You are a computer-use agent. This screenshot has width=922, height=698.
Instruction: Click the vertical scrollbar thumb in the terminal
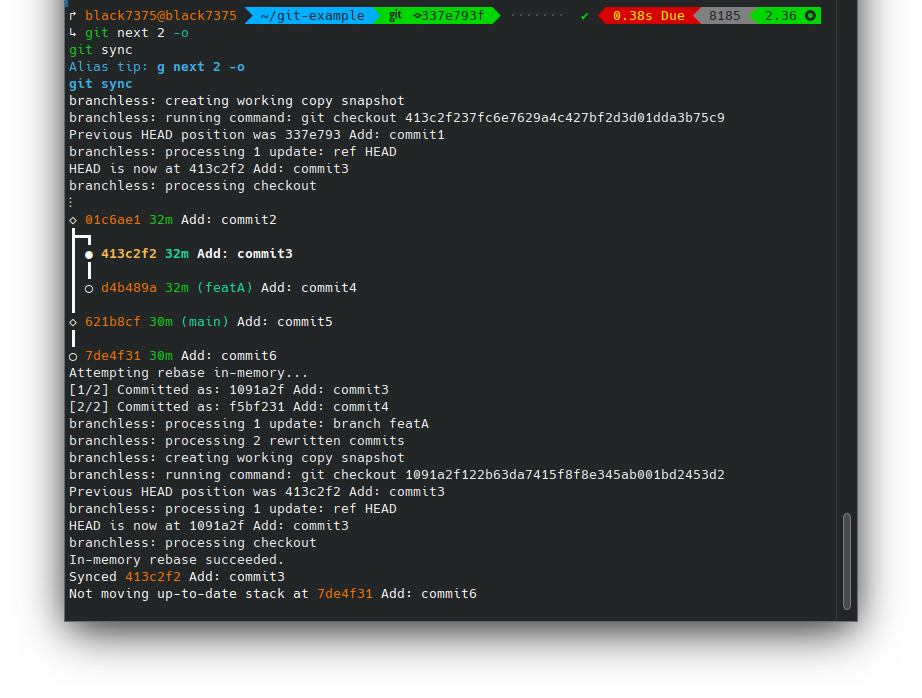(x=847, y=562)
